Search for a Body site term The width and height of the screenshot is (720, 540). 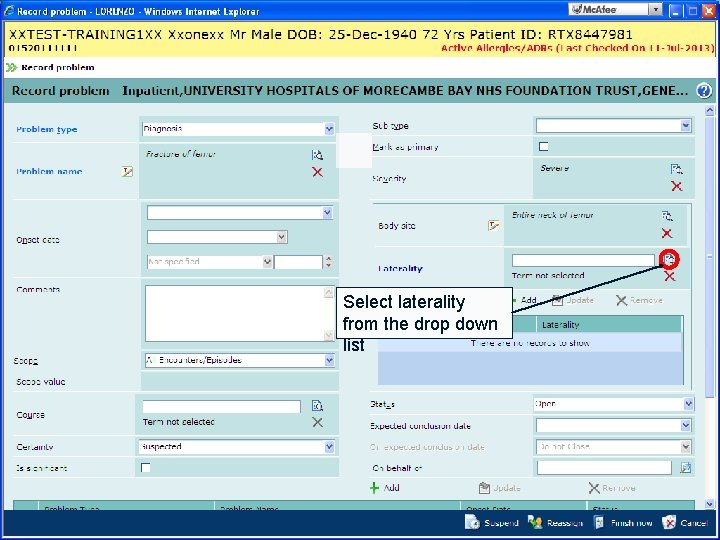point(667,216)
